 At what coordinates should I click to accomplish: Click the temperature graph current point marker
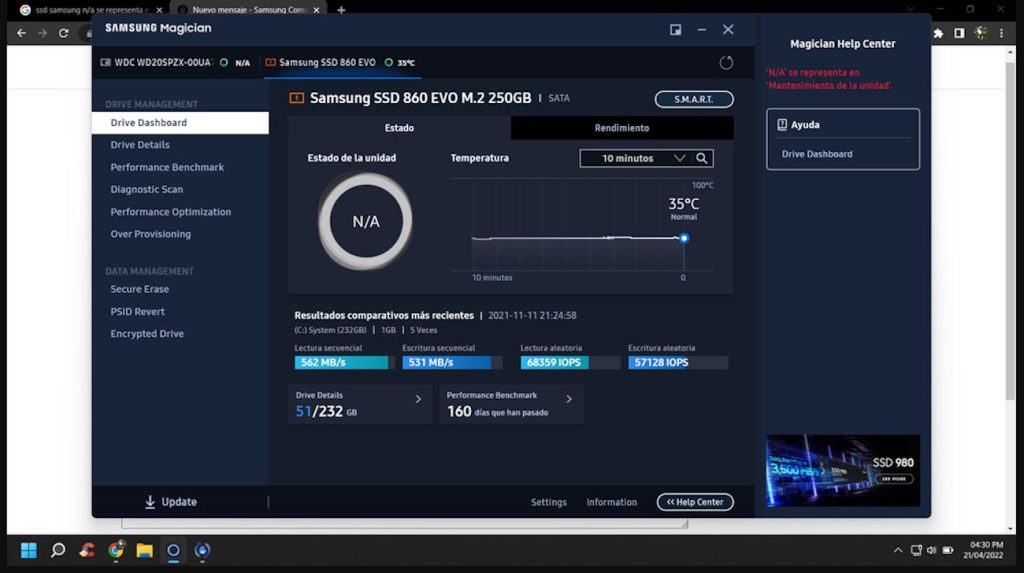pos(684,238)
